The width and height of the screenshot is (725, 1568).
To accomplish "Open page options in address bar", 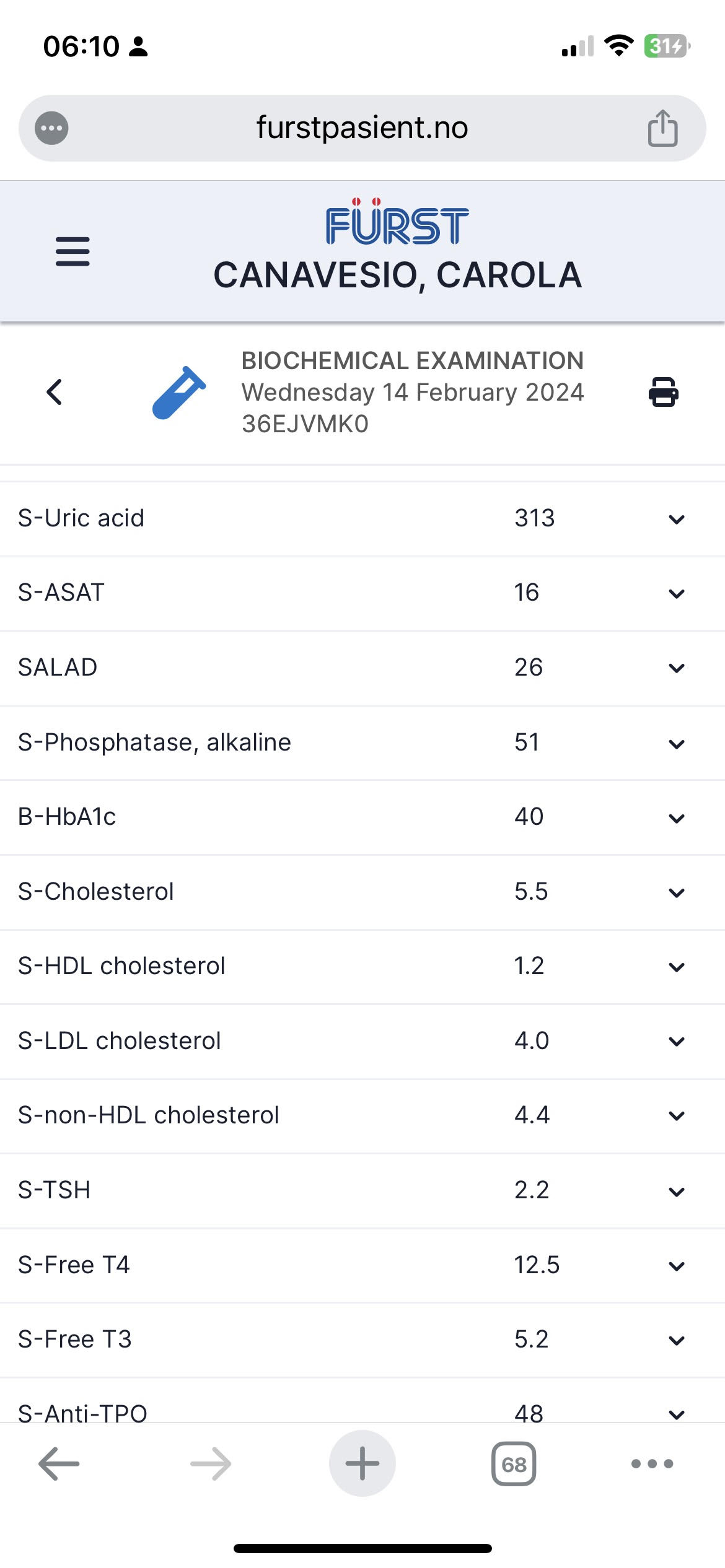I will point(51,128).
